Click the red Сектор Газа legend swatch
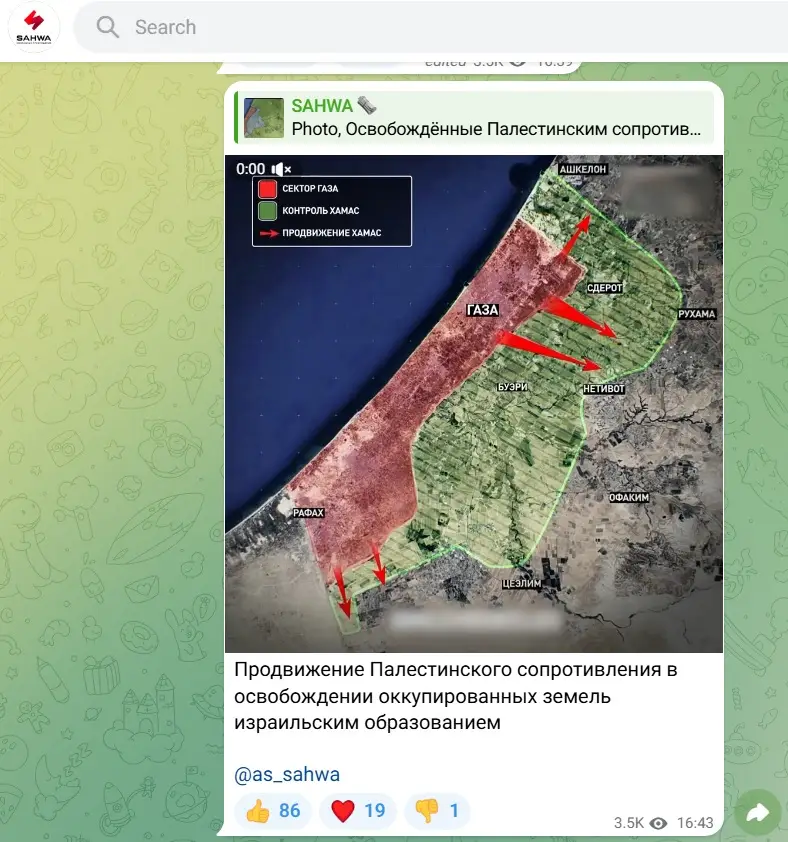 tap(267, 189)
